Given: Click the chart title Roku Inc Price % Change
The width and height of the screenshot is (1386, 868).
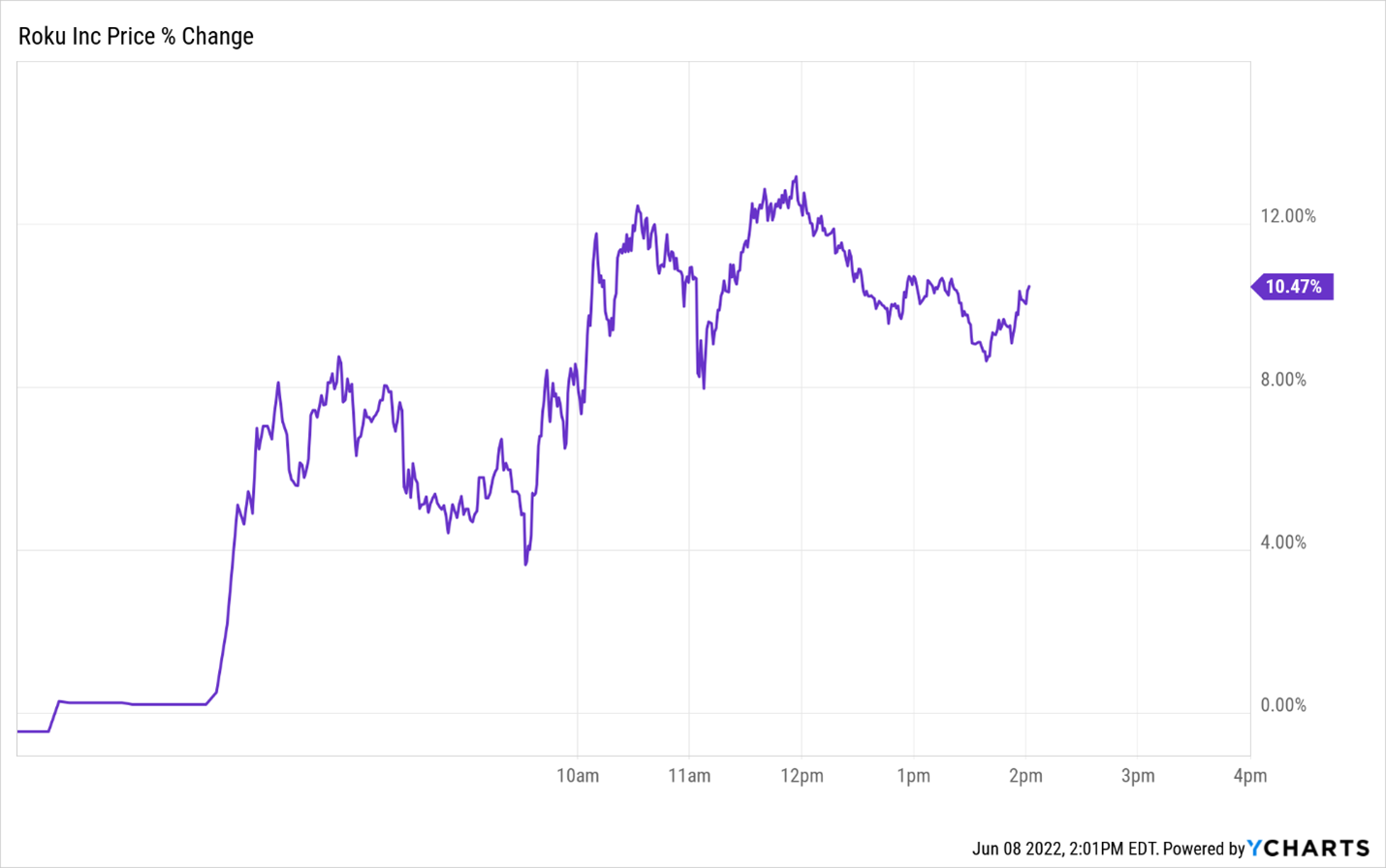Looking at the screenshot, I should pos(137,37).
